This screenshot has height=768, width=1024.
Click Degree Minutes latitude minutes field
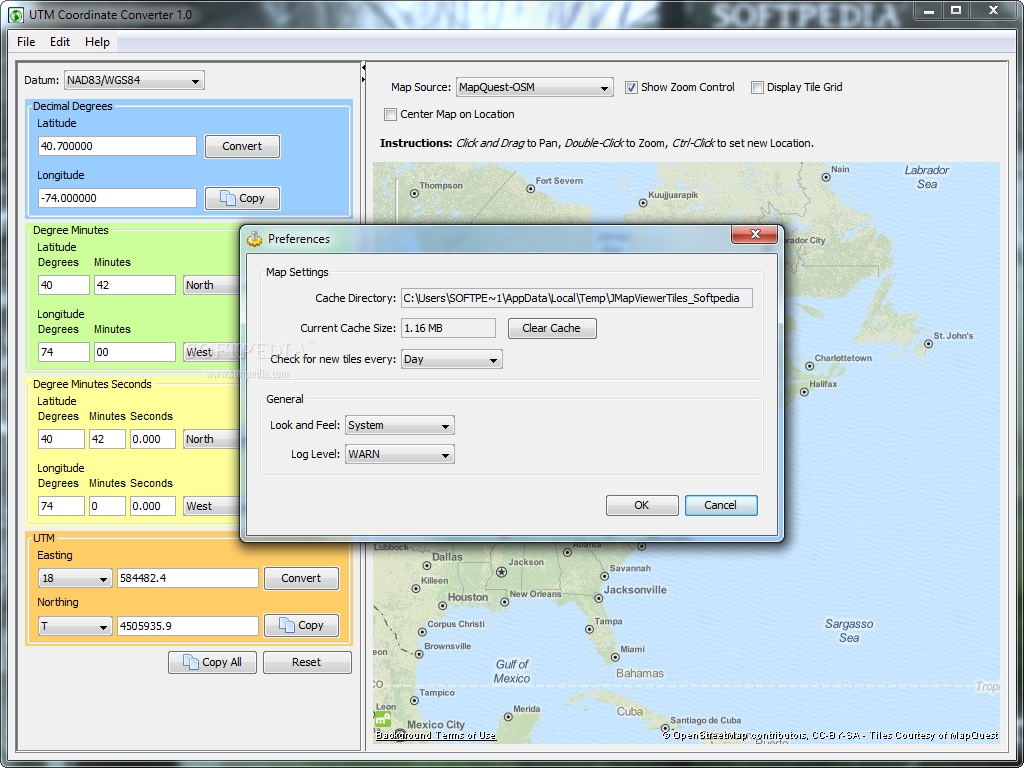coord(135,285)
